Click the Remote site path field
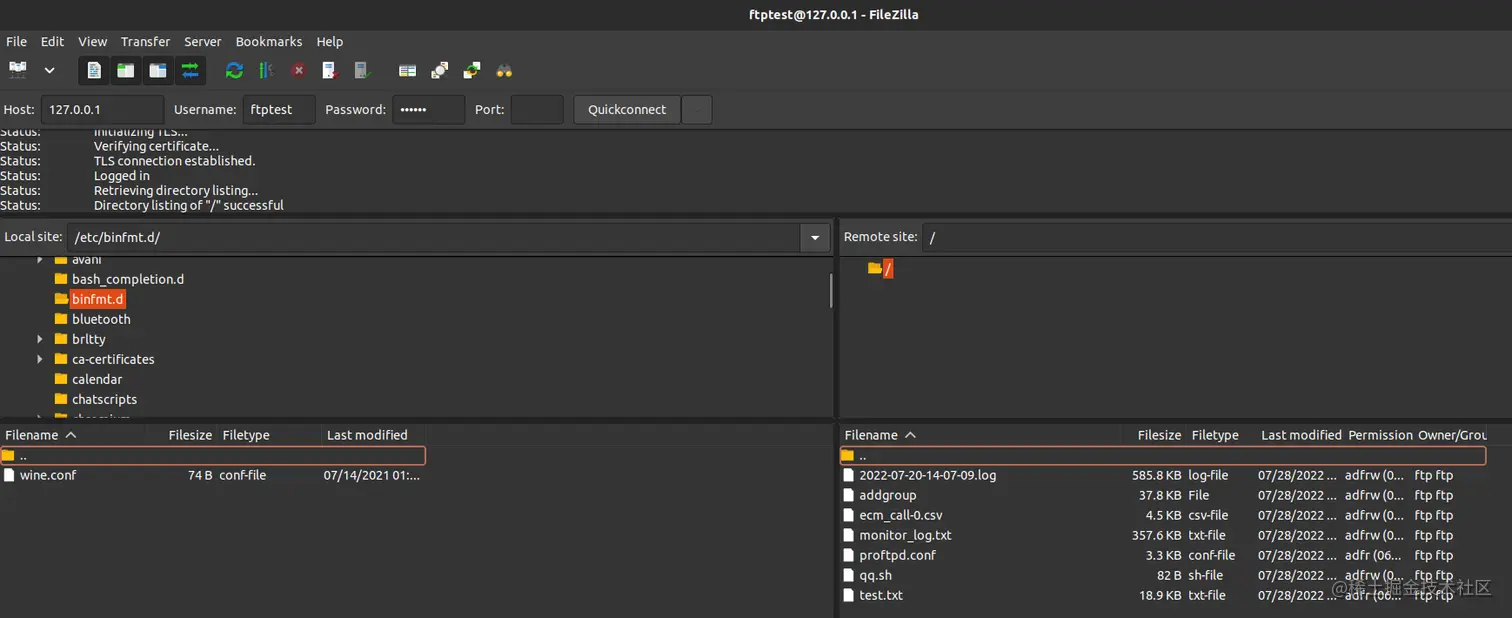 coord(1217,237)
